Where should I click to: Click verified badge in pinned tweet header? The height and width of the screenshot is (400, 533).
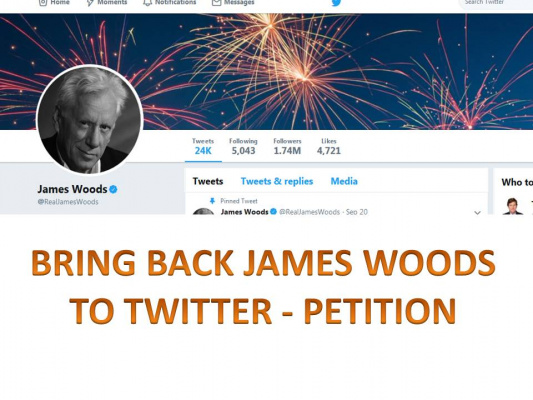click(273, 212)
